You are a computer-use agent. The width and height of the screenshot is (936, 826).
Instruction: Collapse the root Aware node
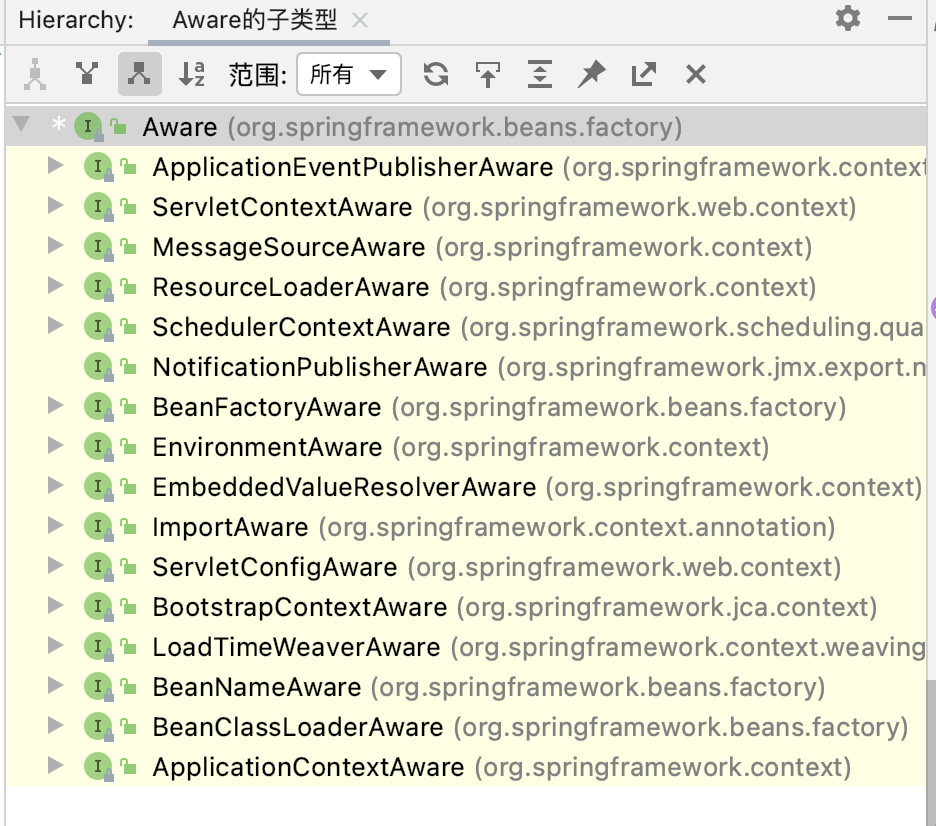21,124
